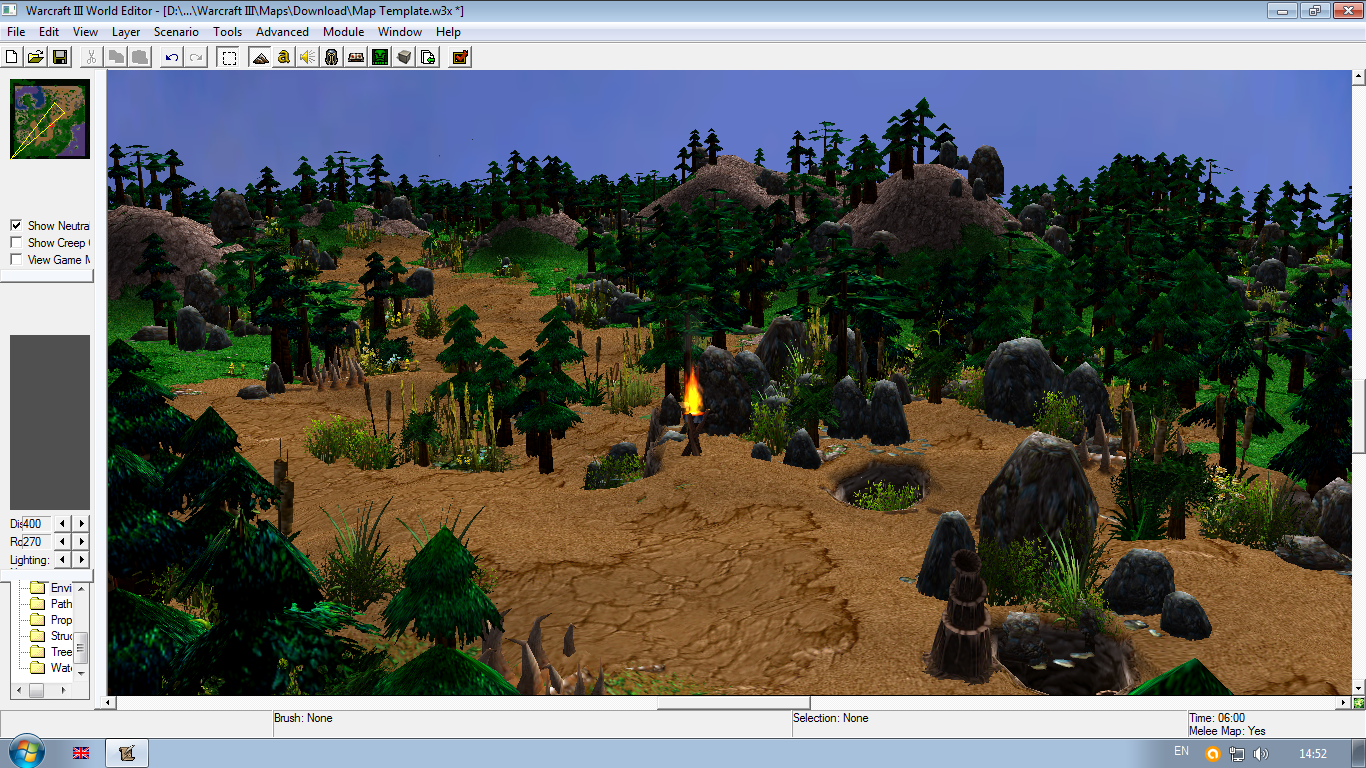Screen dimensions: 1366x768
Task: Increase Distance value with right arrow
Action: 81,523
